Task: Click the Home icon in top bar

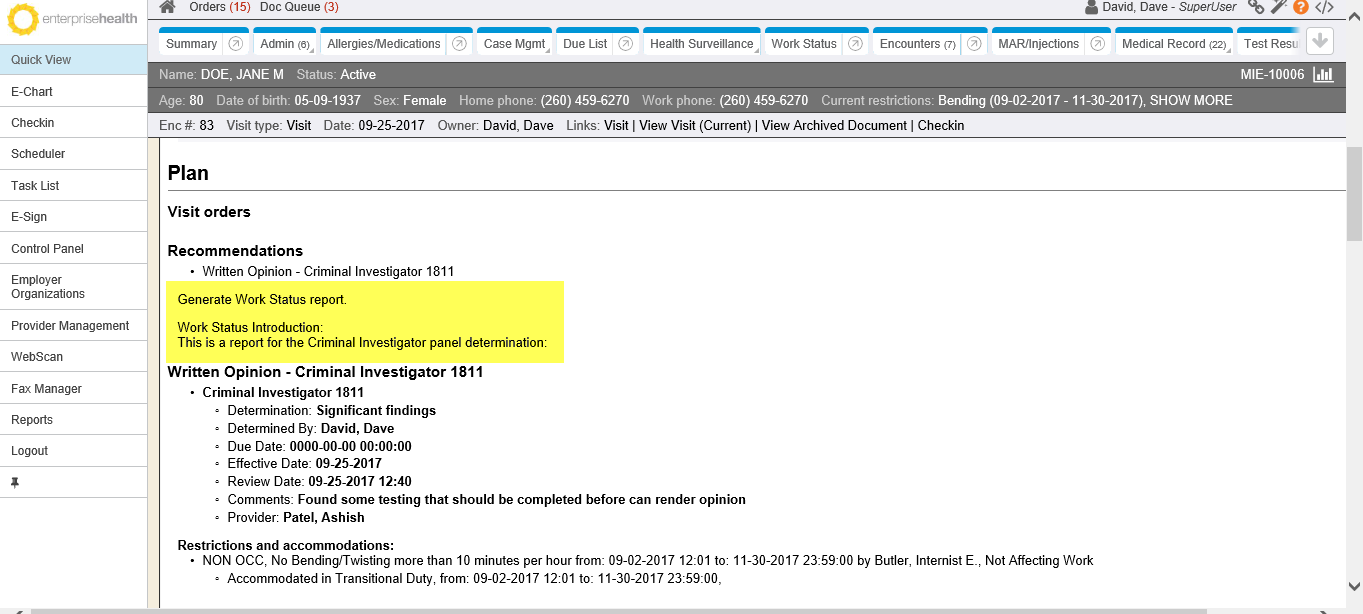Action: [168, 7]
